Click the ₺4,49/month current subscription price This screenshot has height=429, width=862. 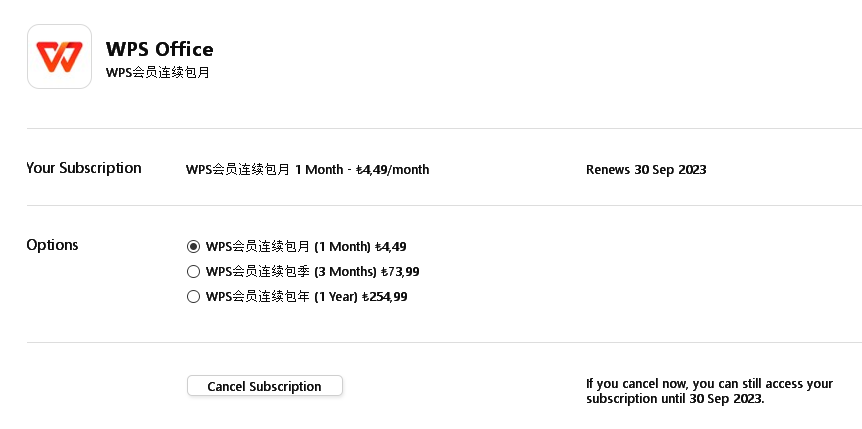pyautogui.click(x=392, y=170)
